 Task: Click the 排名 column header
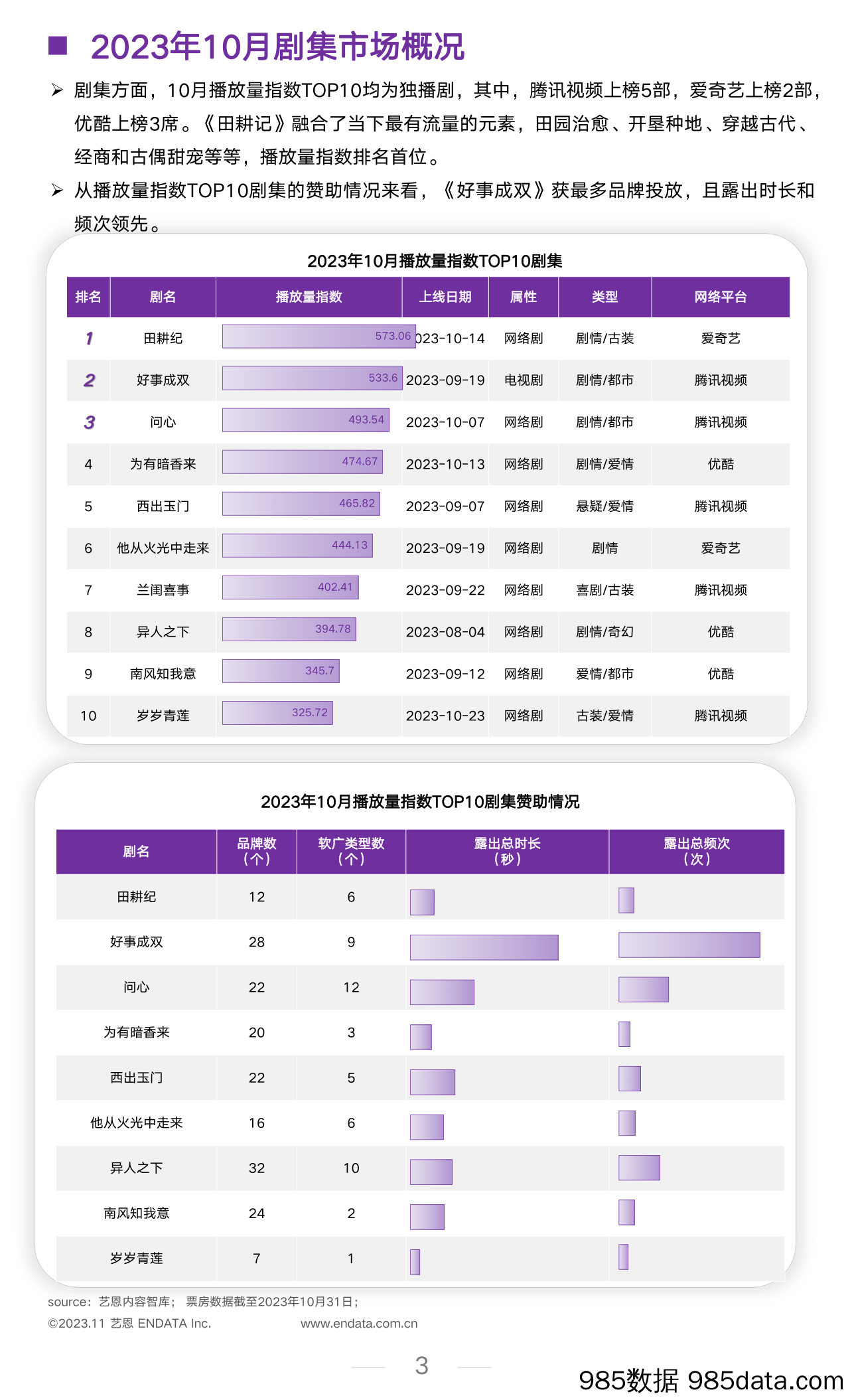click(88, 297)
